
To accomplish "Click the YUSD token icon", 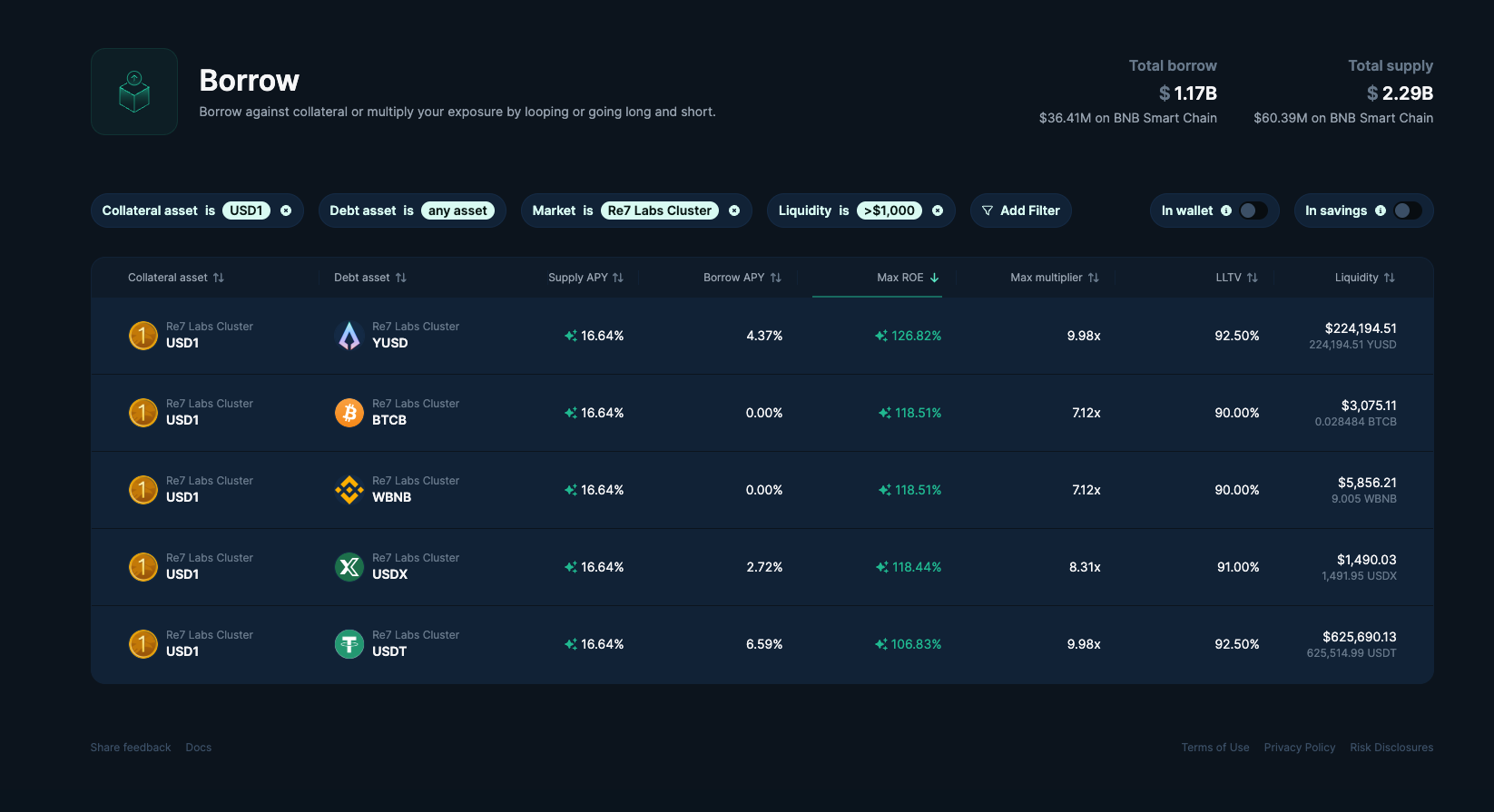I will point(349,336).
